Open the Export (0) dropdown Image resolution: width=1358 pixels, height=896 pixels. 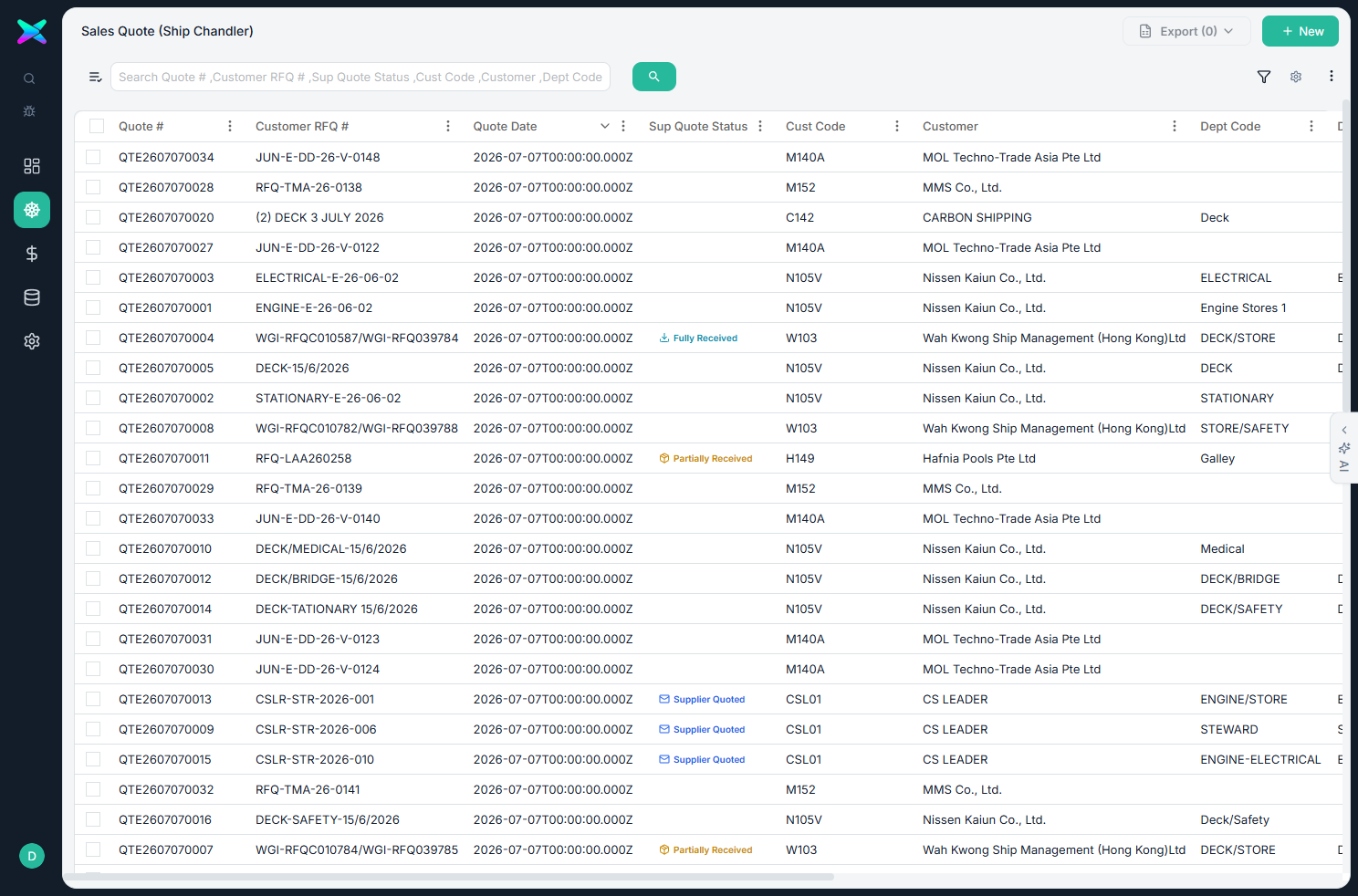pyautogui.click(x=1186, y=31)
